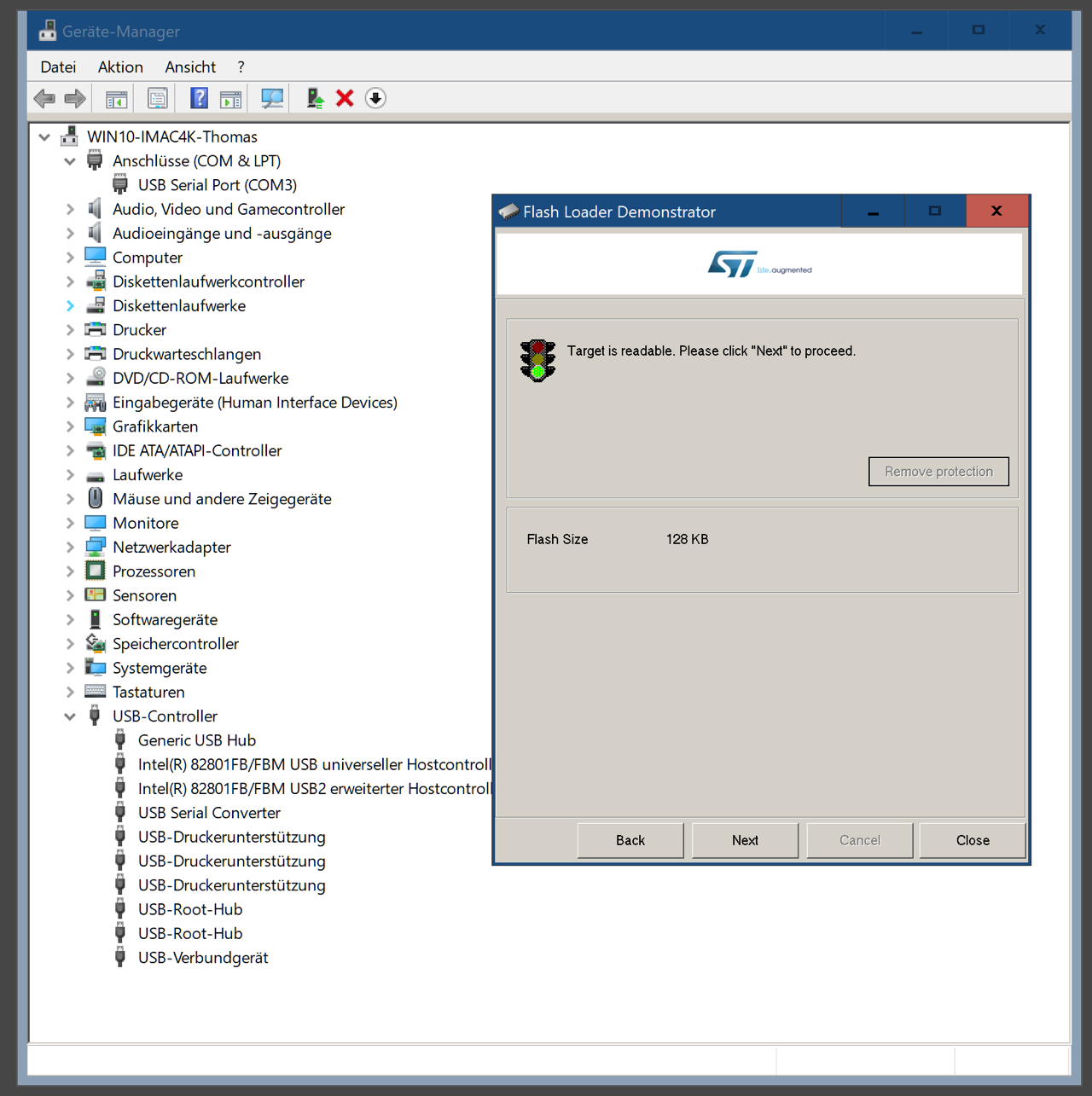Click the show/hide action pane icon
Image resolution: width=1092 pixels, height=1096 pixels.
(230, 98)
